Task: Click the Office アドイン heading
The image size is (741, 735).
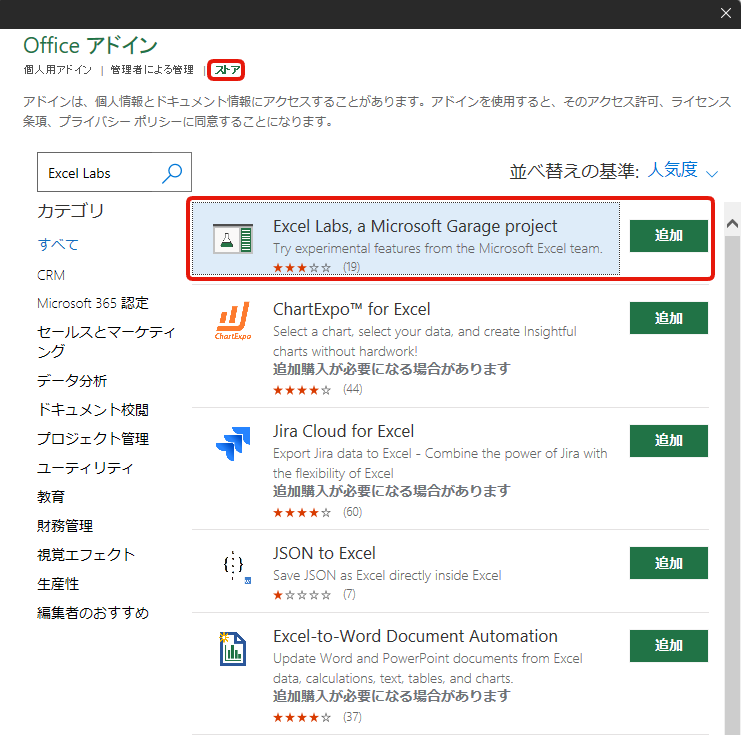Action: (x=90, y=45)
